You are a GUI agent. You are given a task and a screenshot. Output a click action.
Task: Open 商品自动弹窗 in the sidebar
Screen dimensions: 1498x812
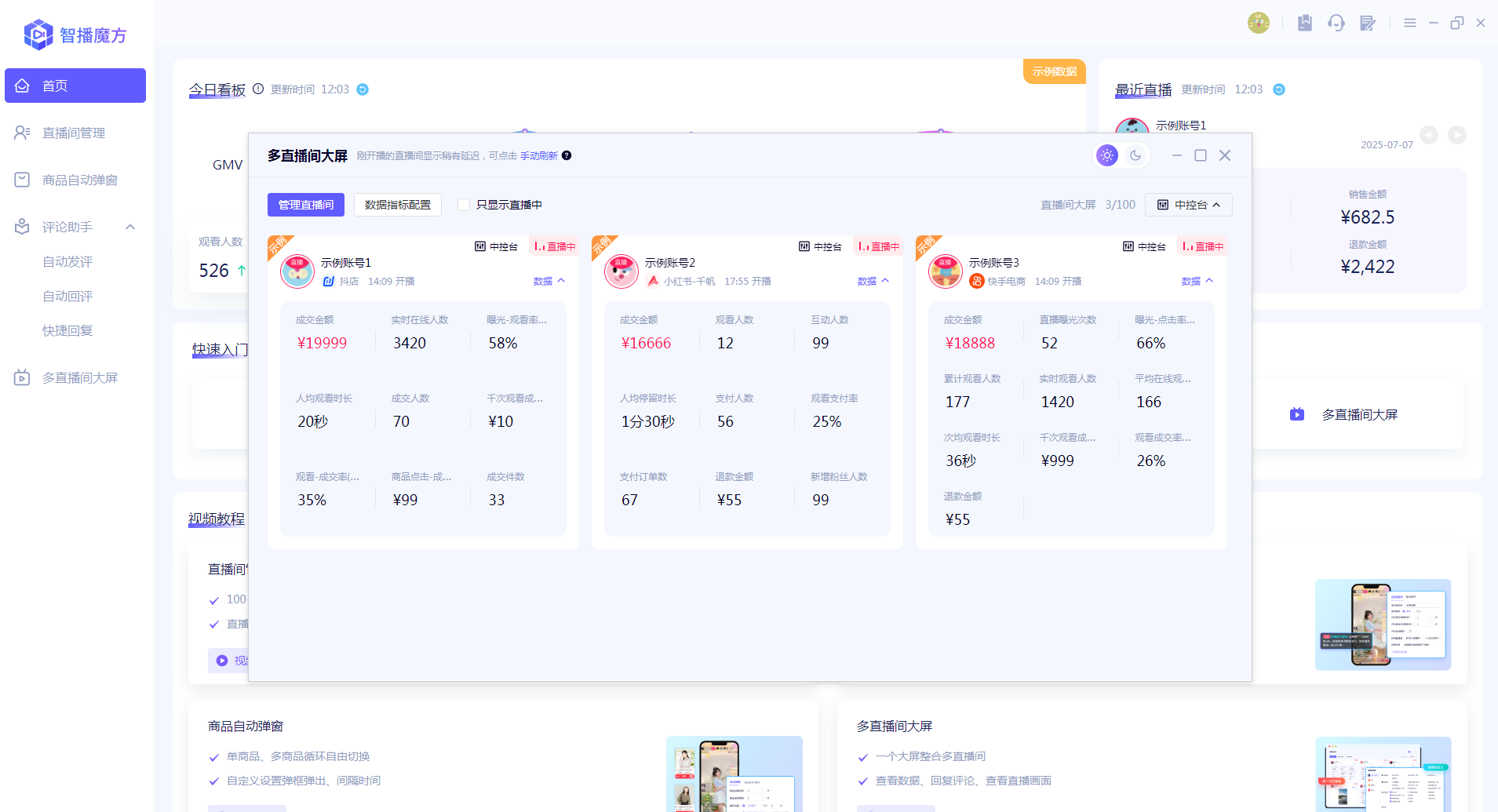pos(75,180)
